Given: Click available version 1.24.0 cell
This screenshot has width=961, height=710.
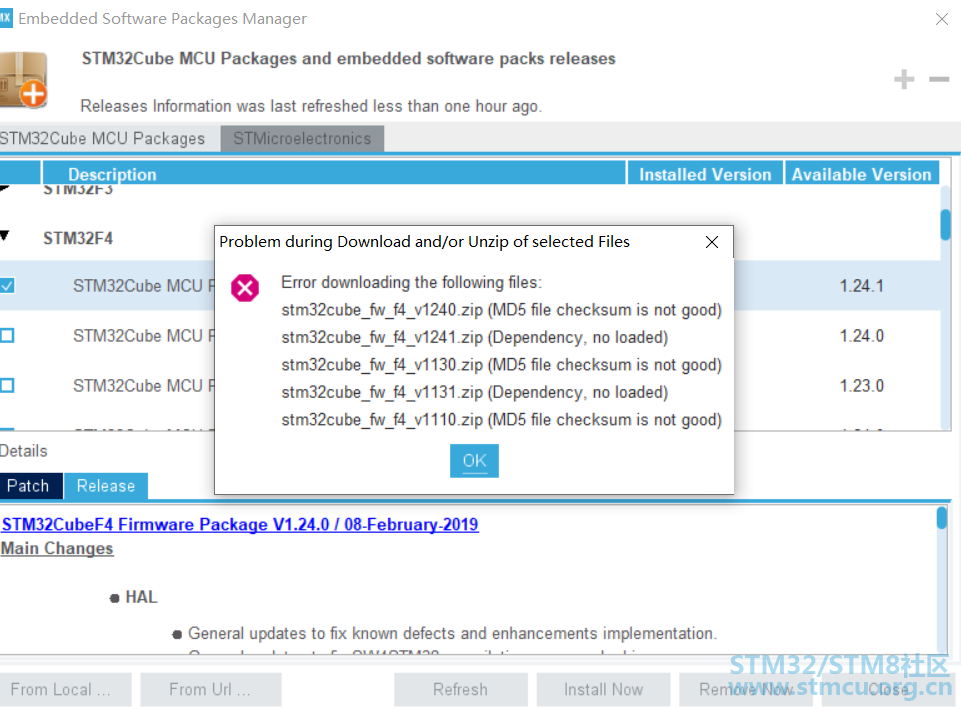Looking at the screenshot, I should tap(861, 335).
